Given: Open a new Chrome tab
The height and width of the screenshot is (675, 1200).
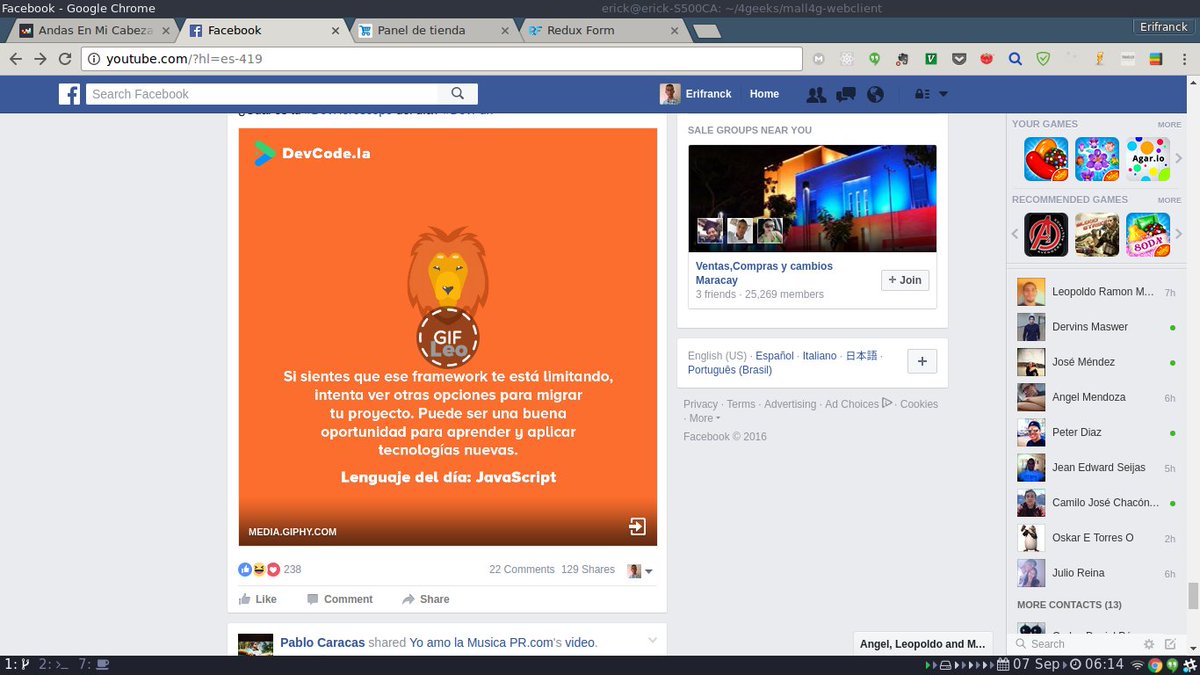Looking at the screenshot, I should point(706,31).
